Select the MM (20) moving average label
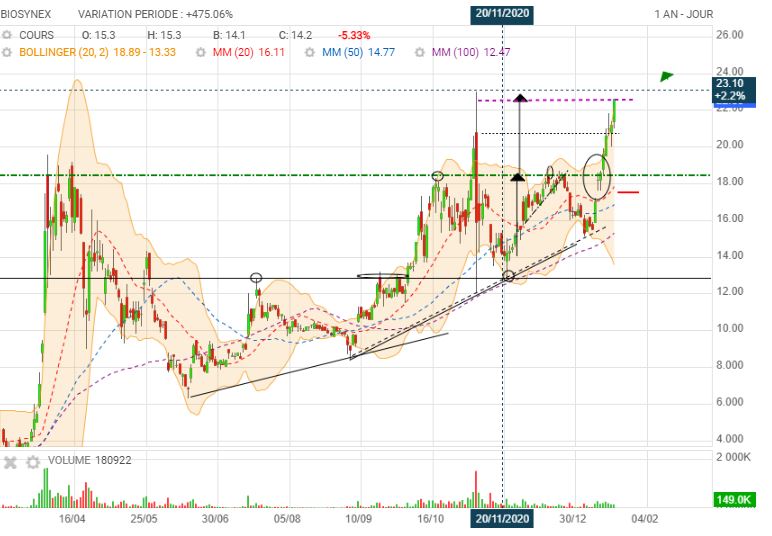This screenshot has height=536, width=772. pos(233,52)
